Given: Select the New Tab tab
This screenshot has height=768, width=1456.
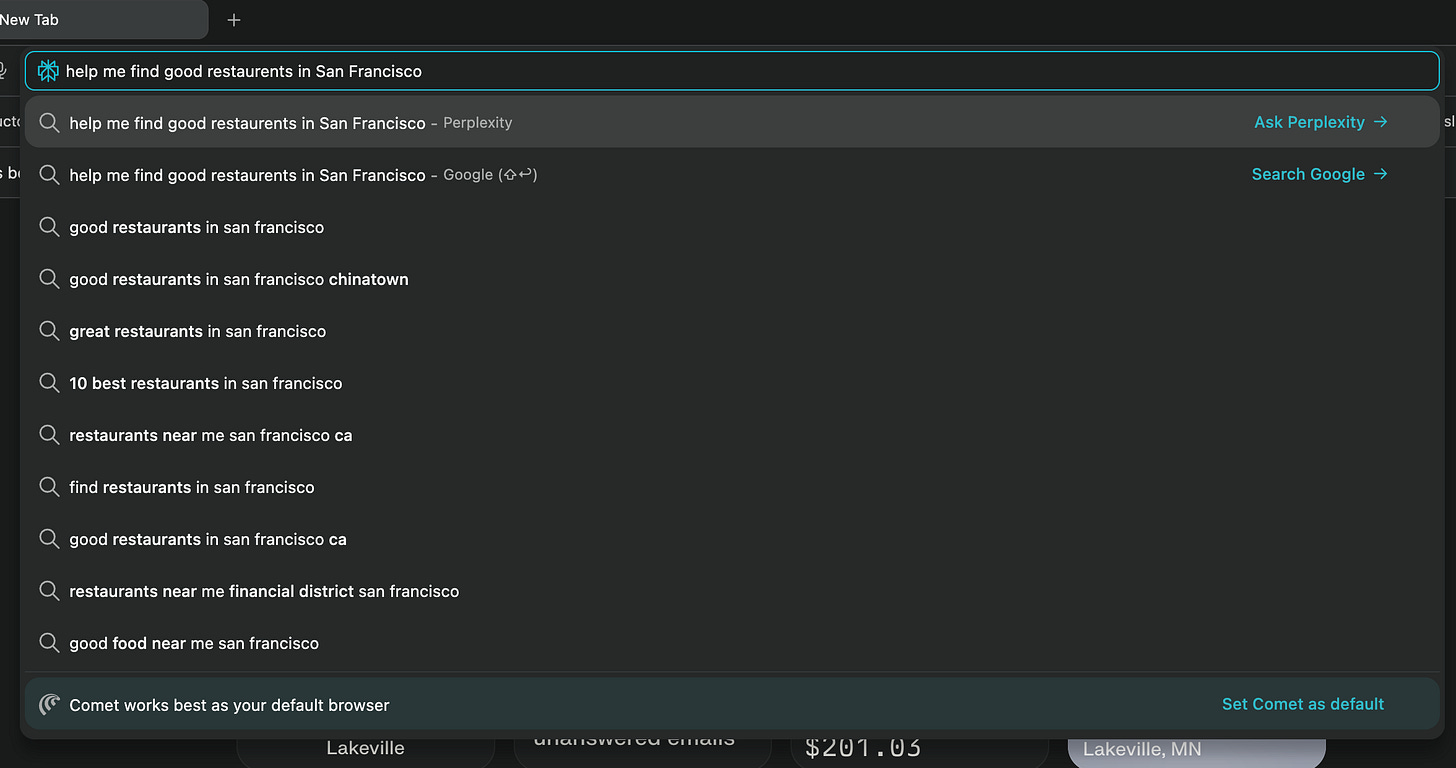Looking at the screenshot, I should pos(103,20).
